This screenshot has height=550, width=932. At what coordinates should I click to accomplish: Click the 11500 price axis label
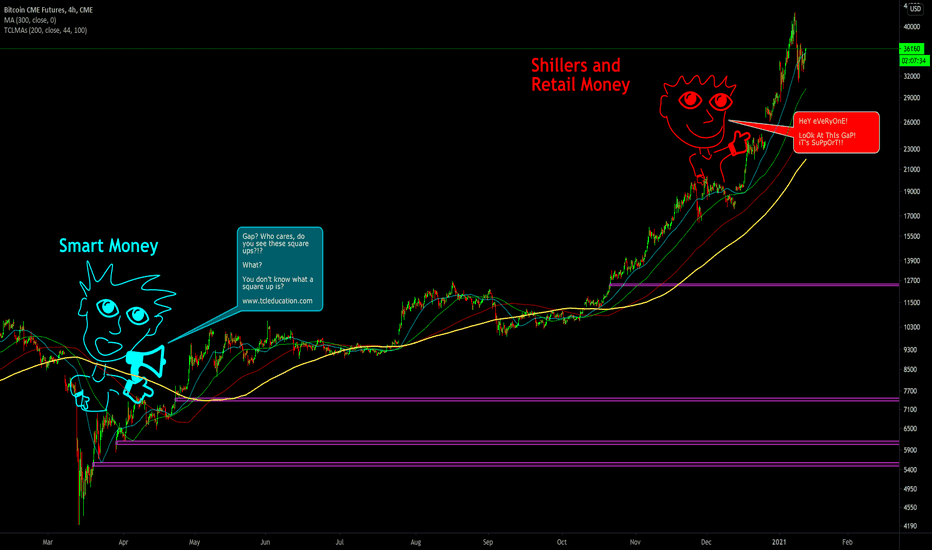[911, 303]
